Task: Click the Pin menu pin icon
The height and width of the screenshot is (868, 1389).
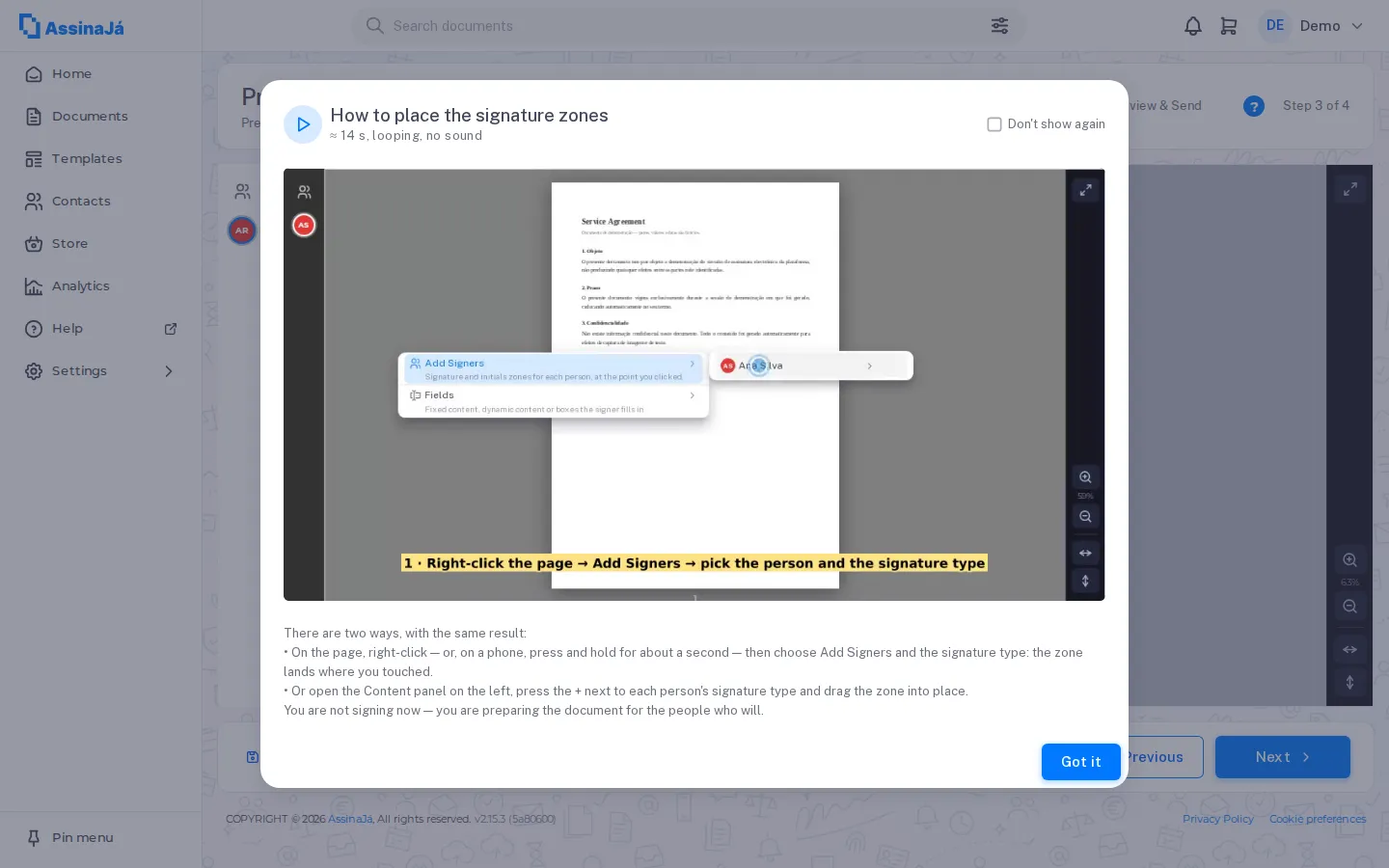Action: (34, 838)
